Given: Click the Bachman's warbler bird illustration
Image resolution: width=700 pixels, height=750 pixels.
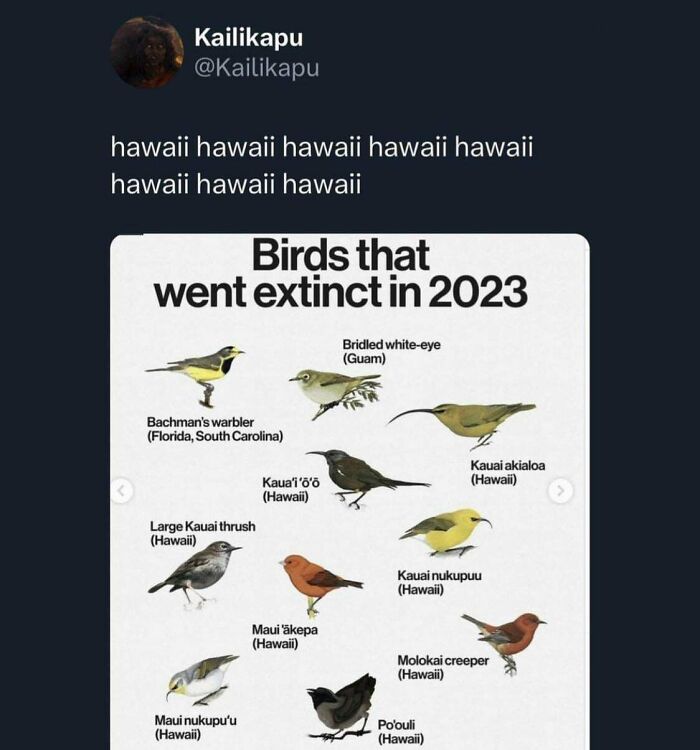Looking at the screenshot, I should coord(200,372).
